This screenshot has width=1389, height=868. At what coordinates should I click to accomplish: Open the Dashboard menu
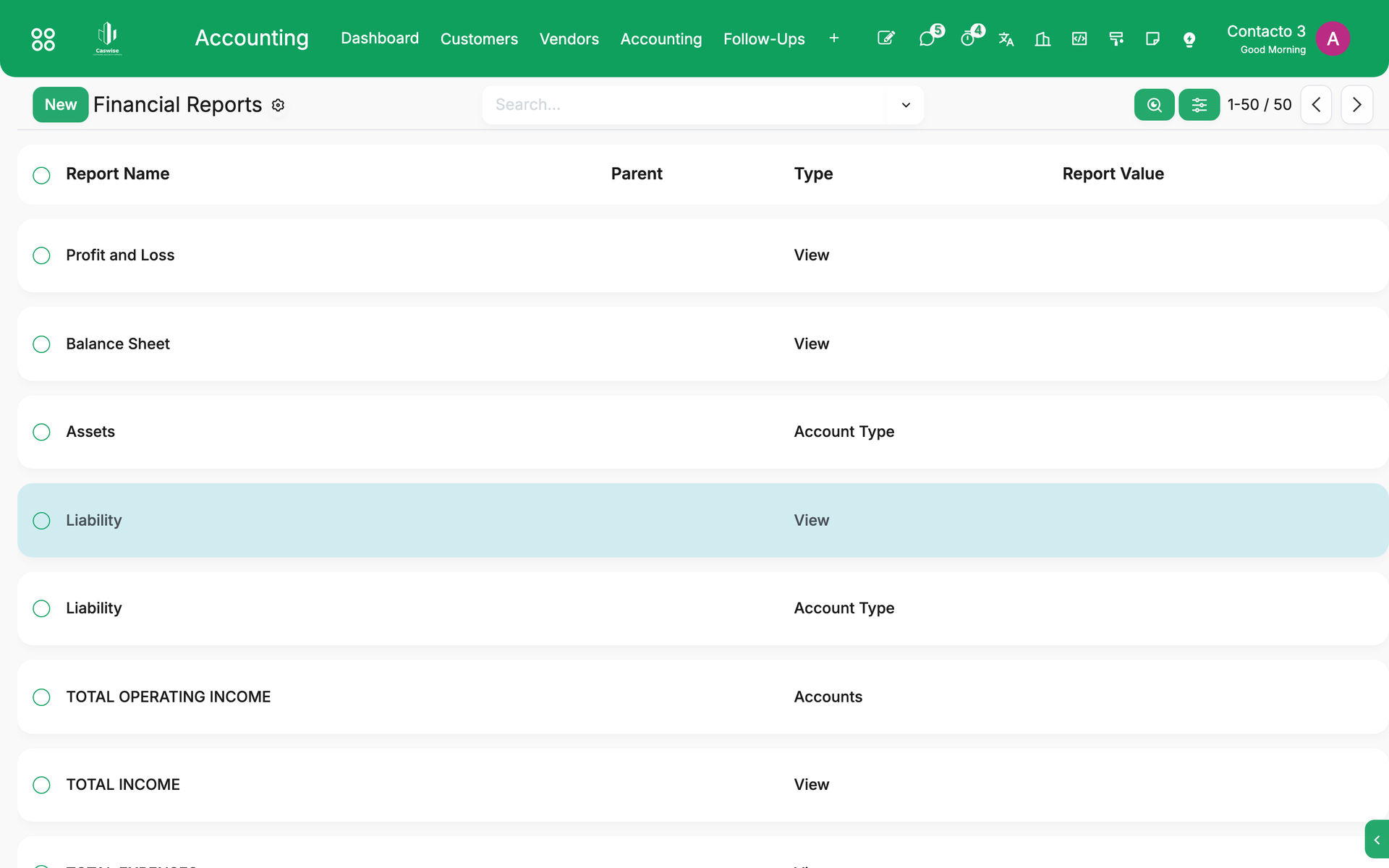pyautogui.click(x=380, y=38)
